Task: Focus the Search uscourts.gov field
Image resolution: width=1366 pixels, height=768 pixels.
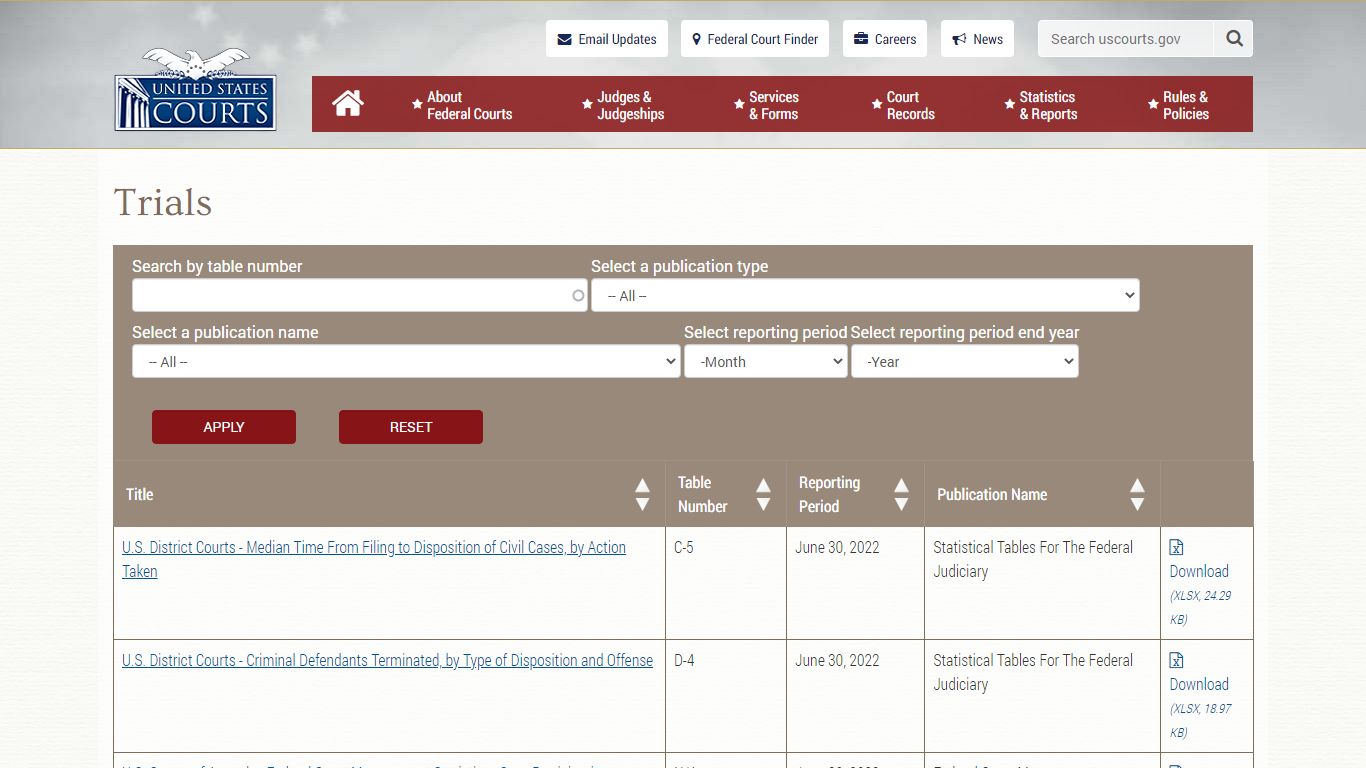Action: point(1126,39)
